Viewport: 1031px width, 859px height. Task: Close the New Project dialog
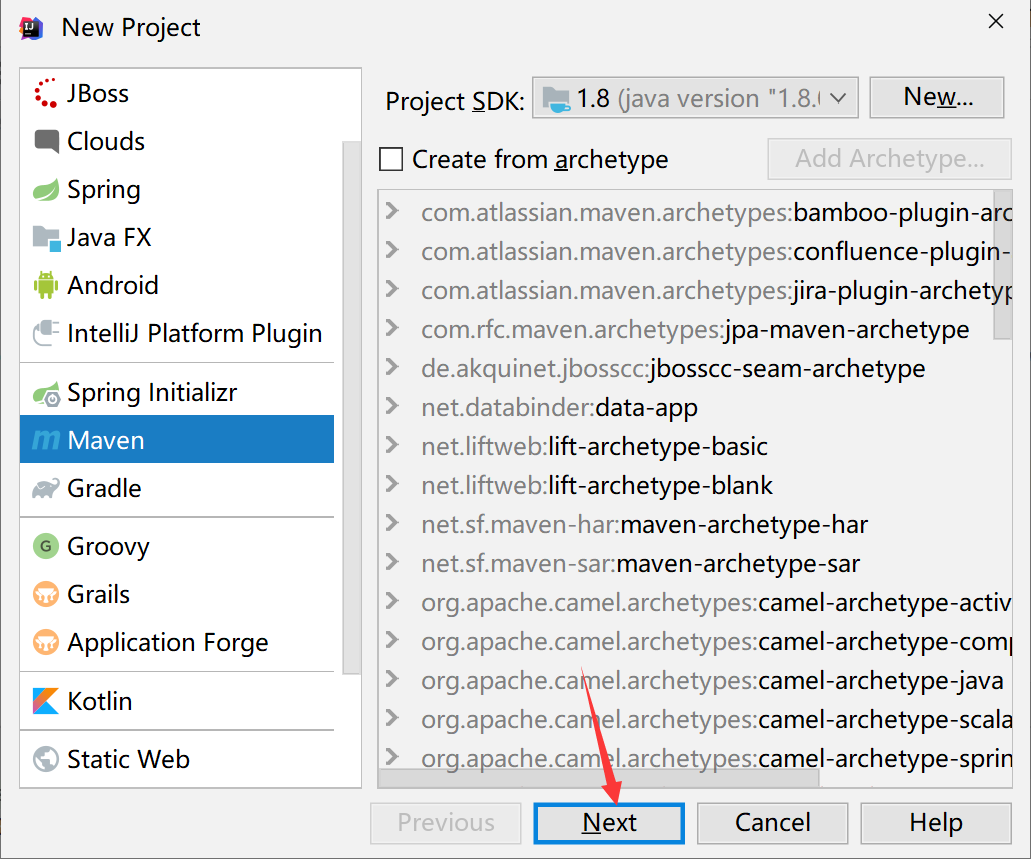click(995, 22)
